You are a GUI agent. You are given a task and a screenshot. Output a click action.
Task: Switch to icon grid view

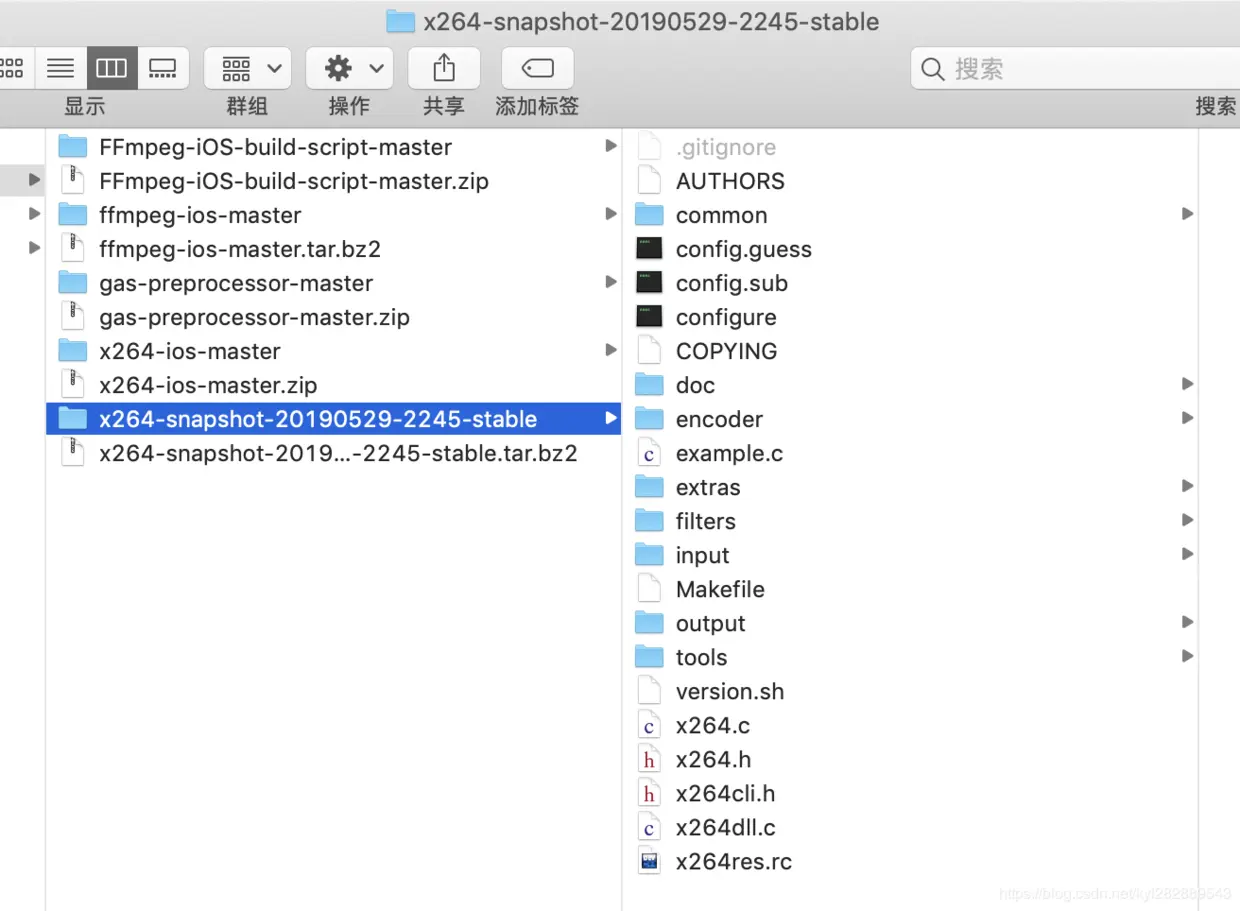pyautogui.click(x=14, y=68)
